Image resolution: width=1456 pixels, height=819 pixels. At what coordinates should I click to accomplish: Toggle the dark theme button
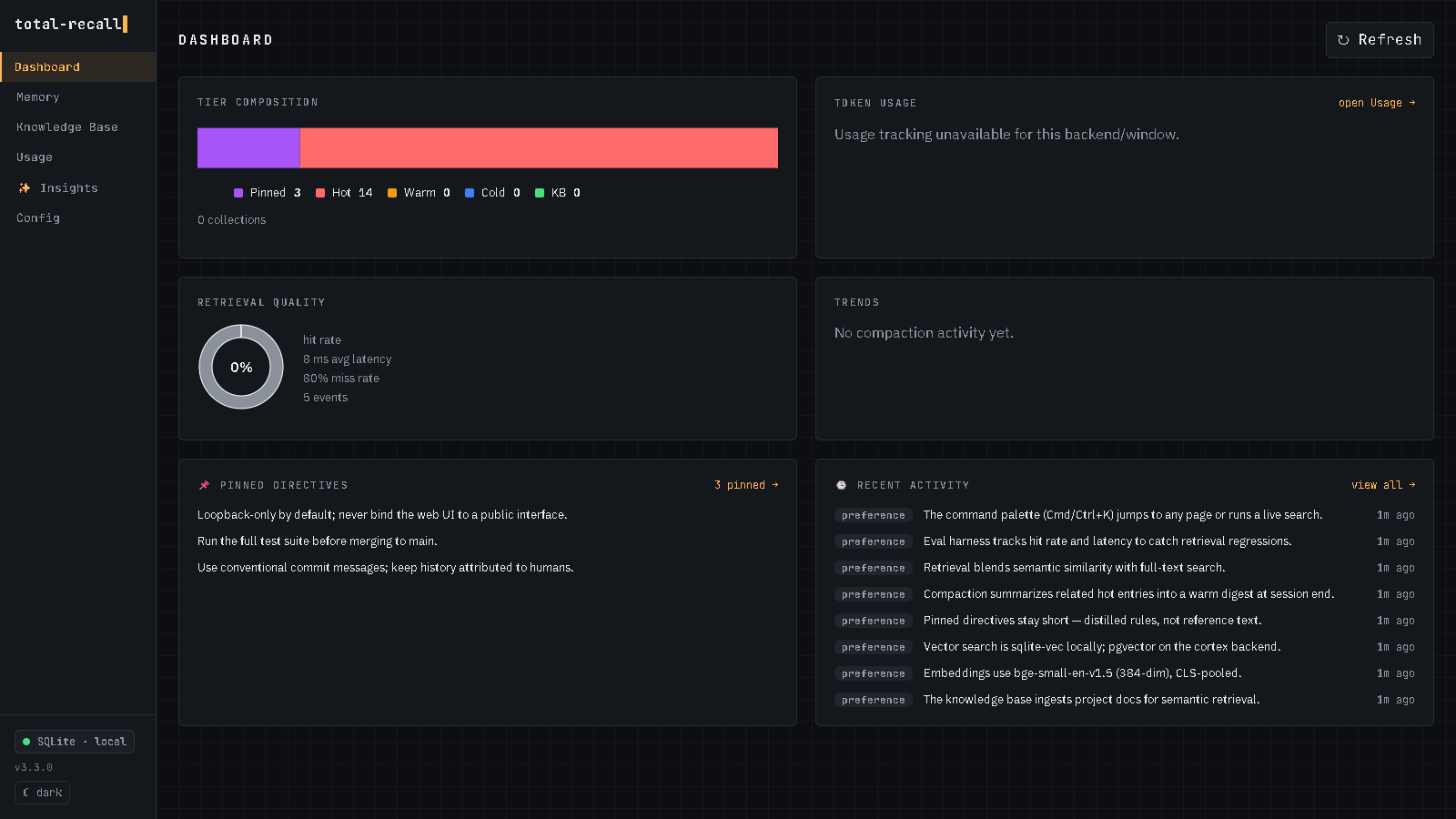[x=42, y=793]
